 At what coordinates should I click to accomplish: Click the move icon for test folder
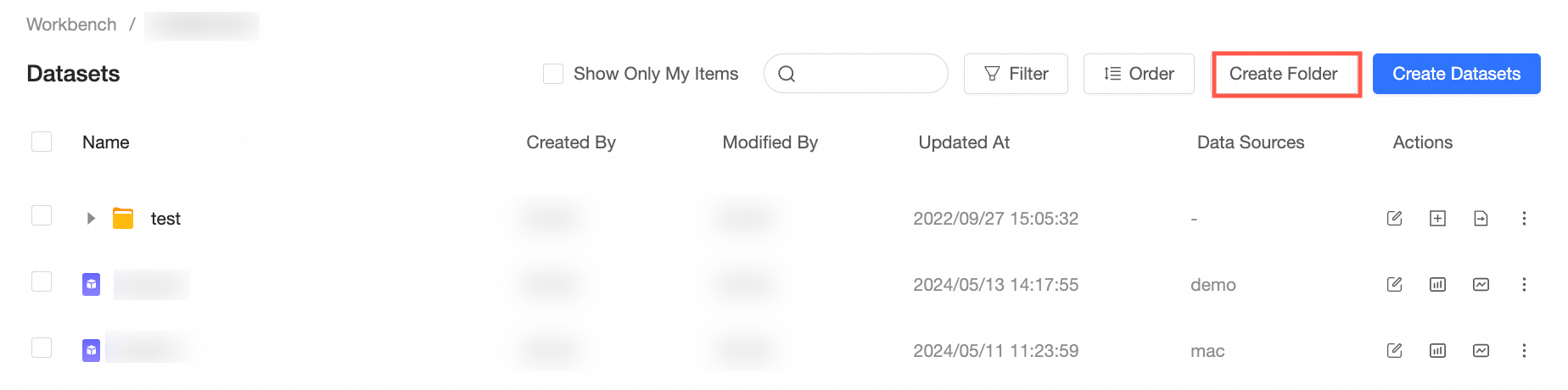coord(1481,219)
